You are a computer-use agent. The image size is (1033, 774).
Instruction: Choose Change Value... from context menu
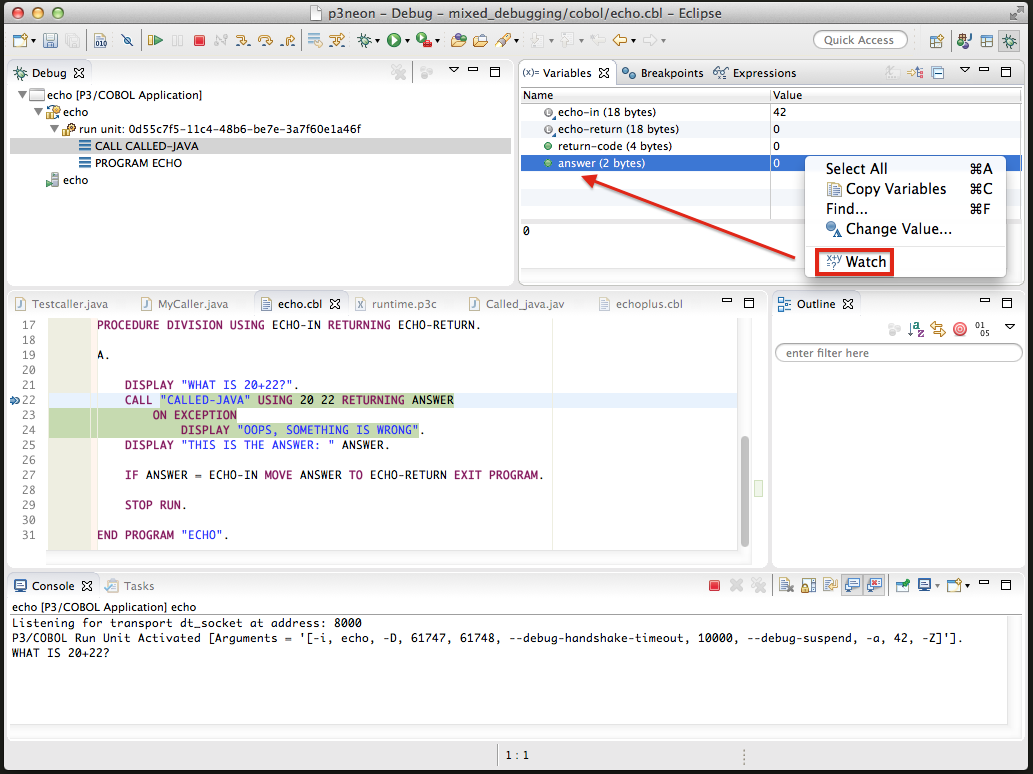906,229
